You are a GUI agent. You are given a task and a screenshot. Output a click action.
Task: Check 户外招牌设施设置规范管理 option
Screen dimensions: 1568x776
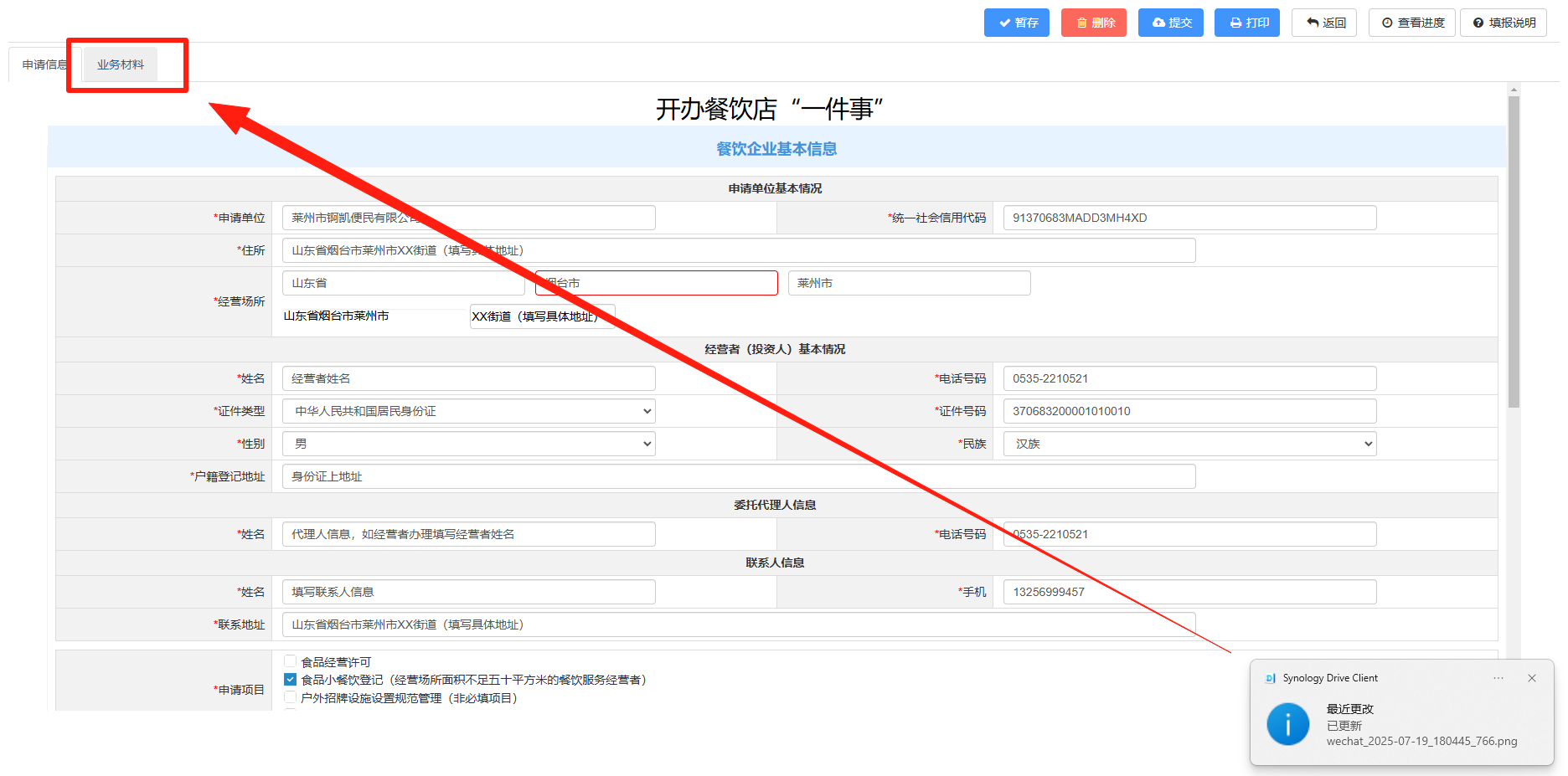[x=291, y=697]
